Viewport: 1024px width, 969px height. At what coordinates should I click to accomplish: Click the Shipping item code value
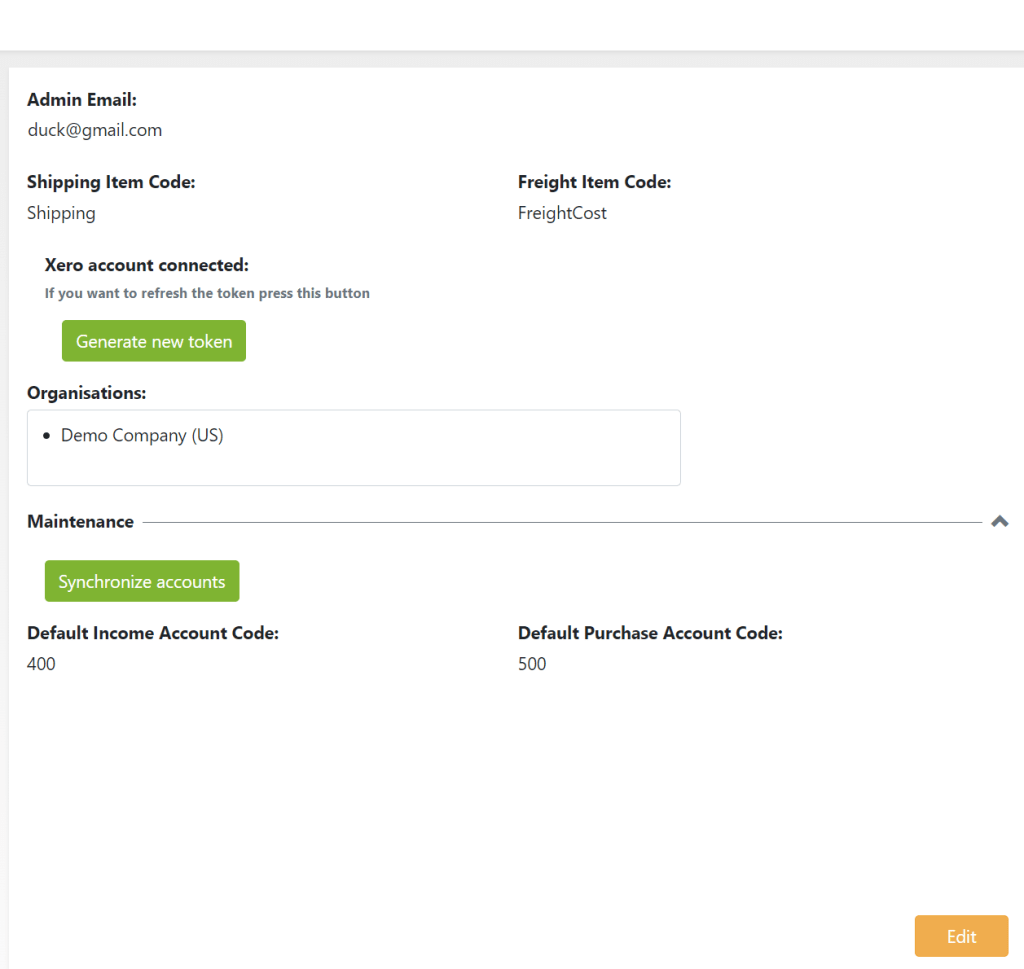[x=62, y=213]
